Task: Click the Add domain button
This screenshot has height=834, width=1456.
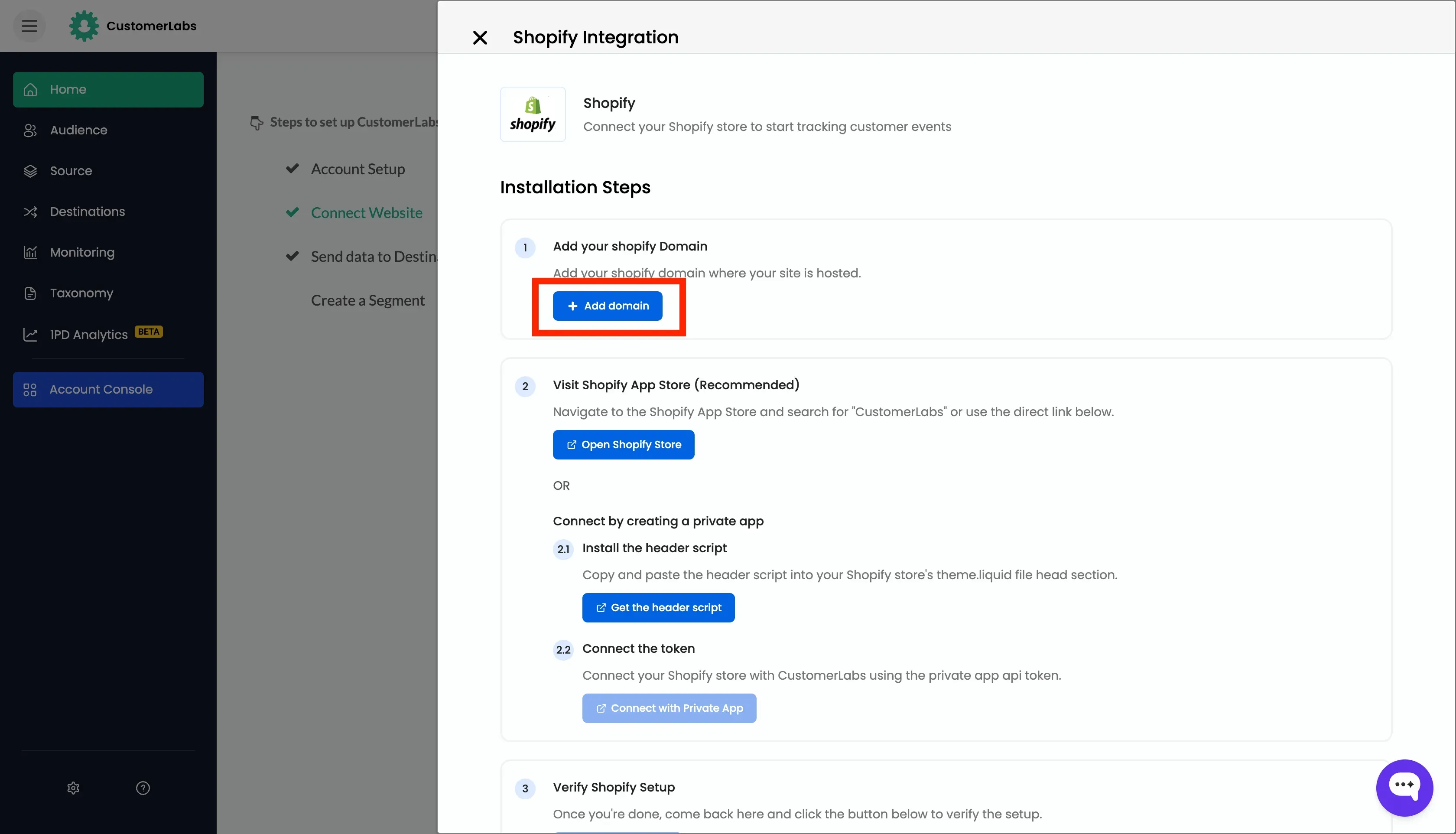Action: (x=608, y=306)
